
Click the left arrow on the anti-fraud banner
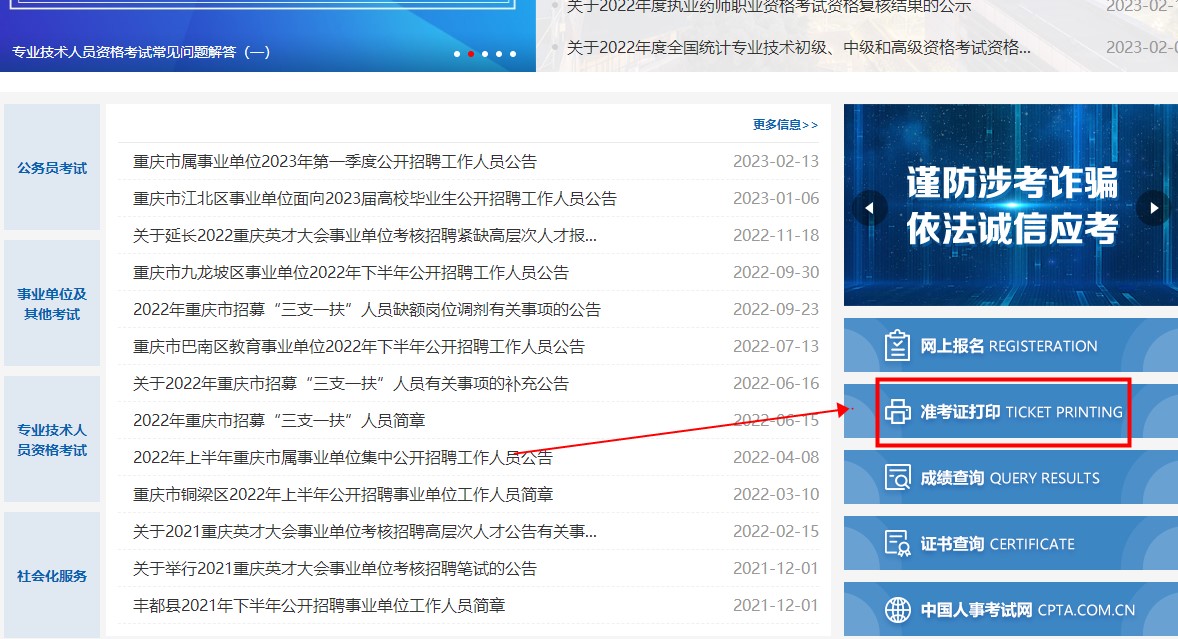tap(869, 207)
